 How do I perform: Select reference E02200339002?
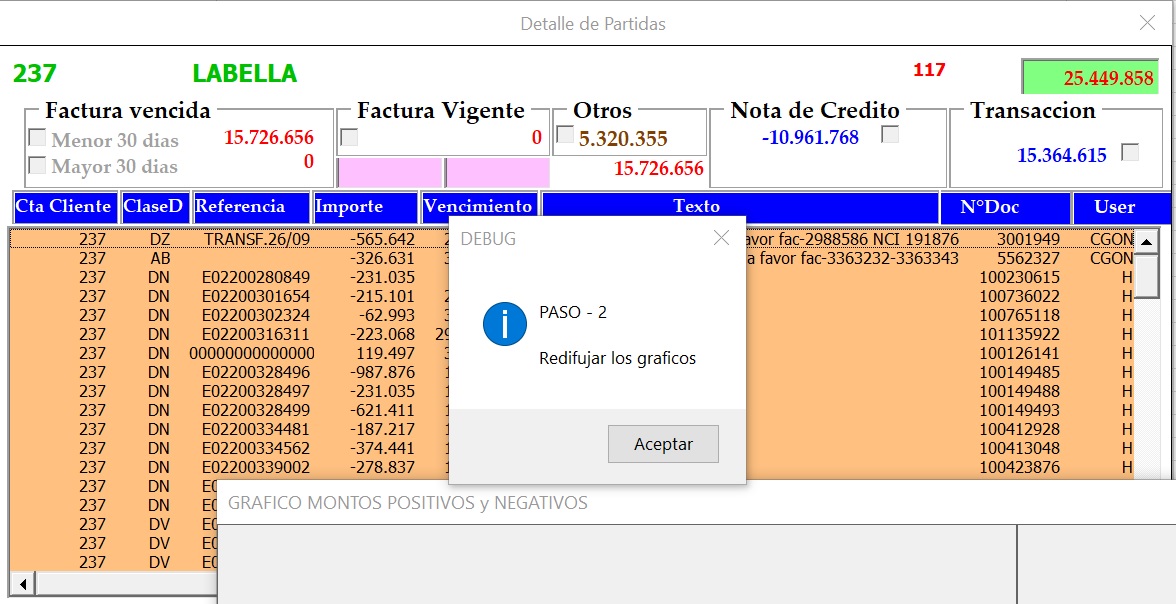pyautogui.click(x=256, y=467)
